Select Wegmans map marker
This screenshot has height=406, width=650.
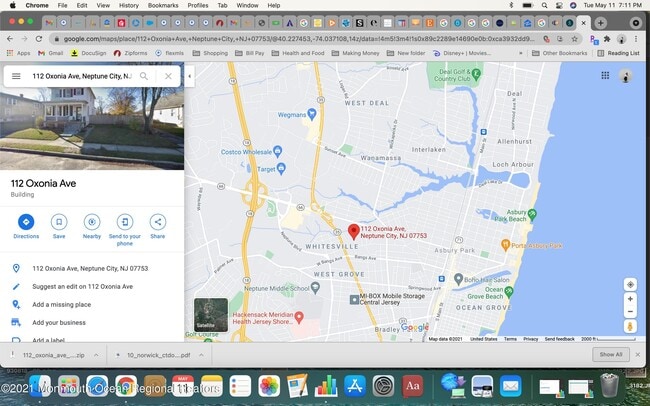click(312, 114)
